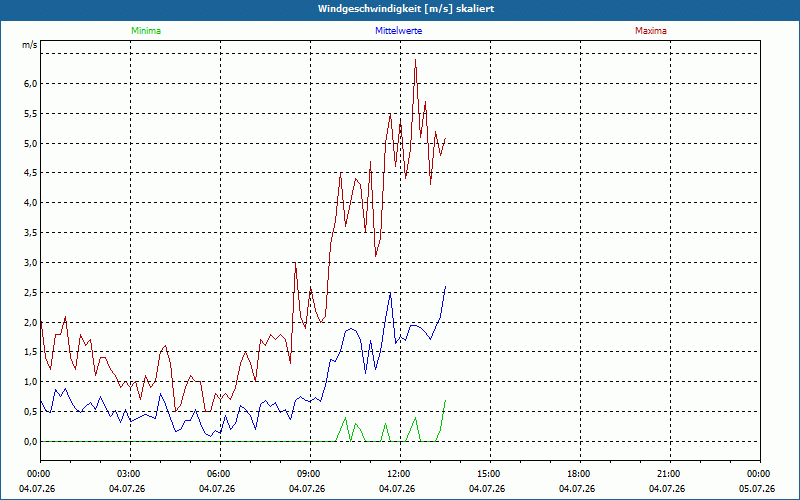Screen dimensions: 800x500
Task: Click the 06:00 time axis label
Action: 220,474
